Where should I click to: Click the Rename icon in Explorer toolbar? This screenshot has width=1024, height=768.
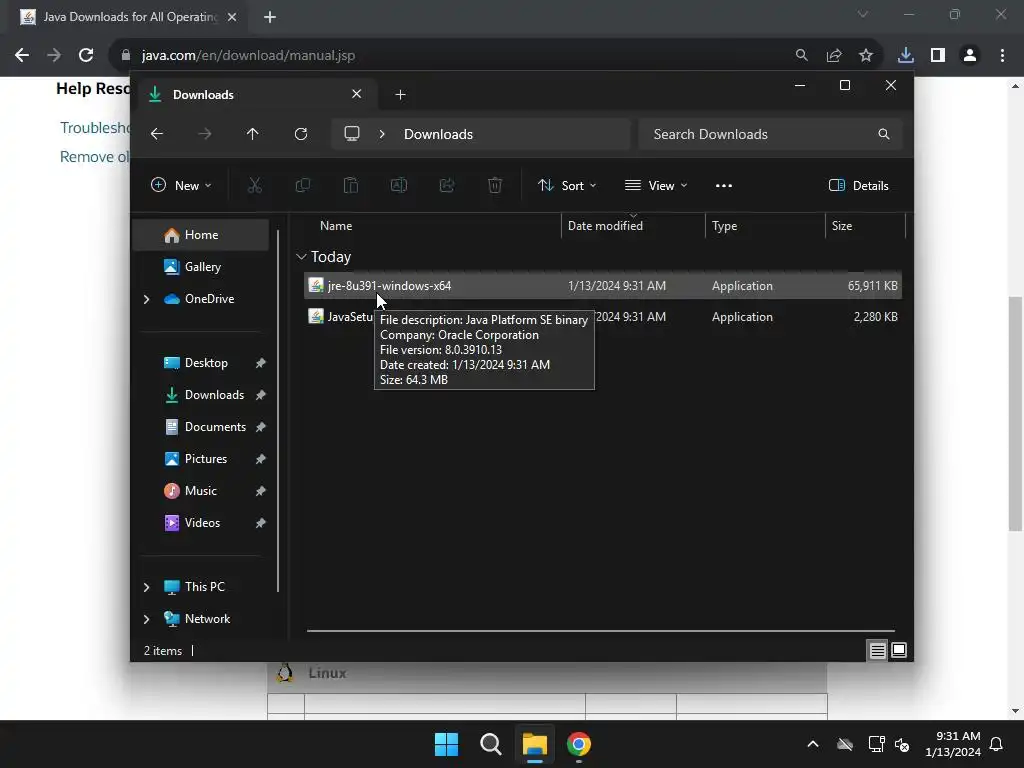398,185
